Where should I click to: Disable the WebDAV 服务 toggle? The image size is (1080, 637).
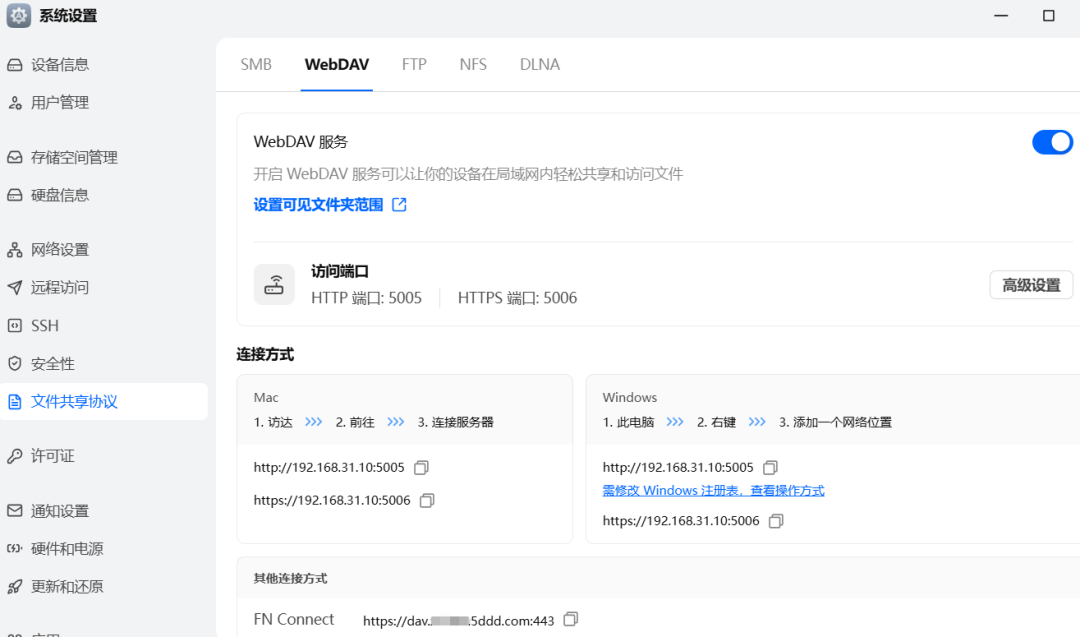[1052, 142]
